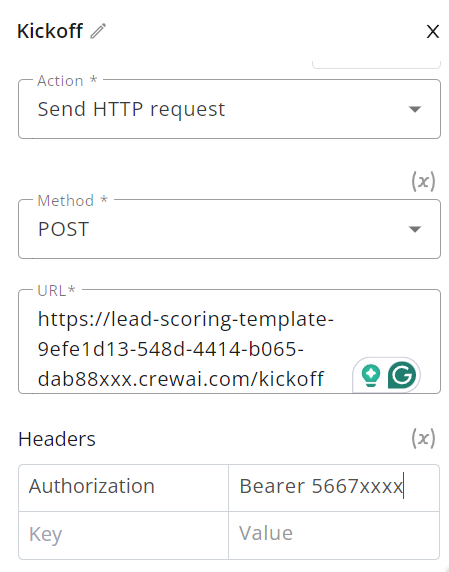Click the variable (x) icon beside Headers

pyautogui.click(x=423, y=438)
